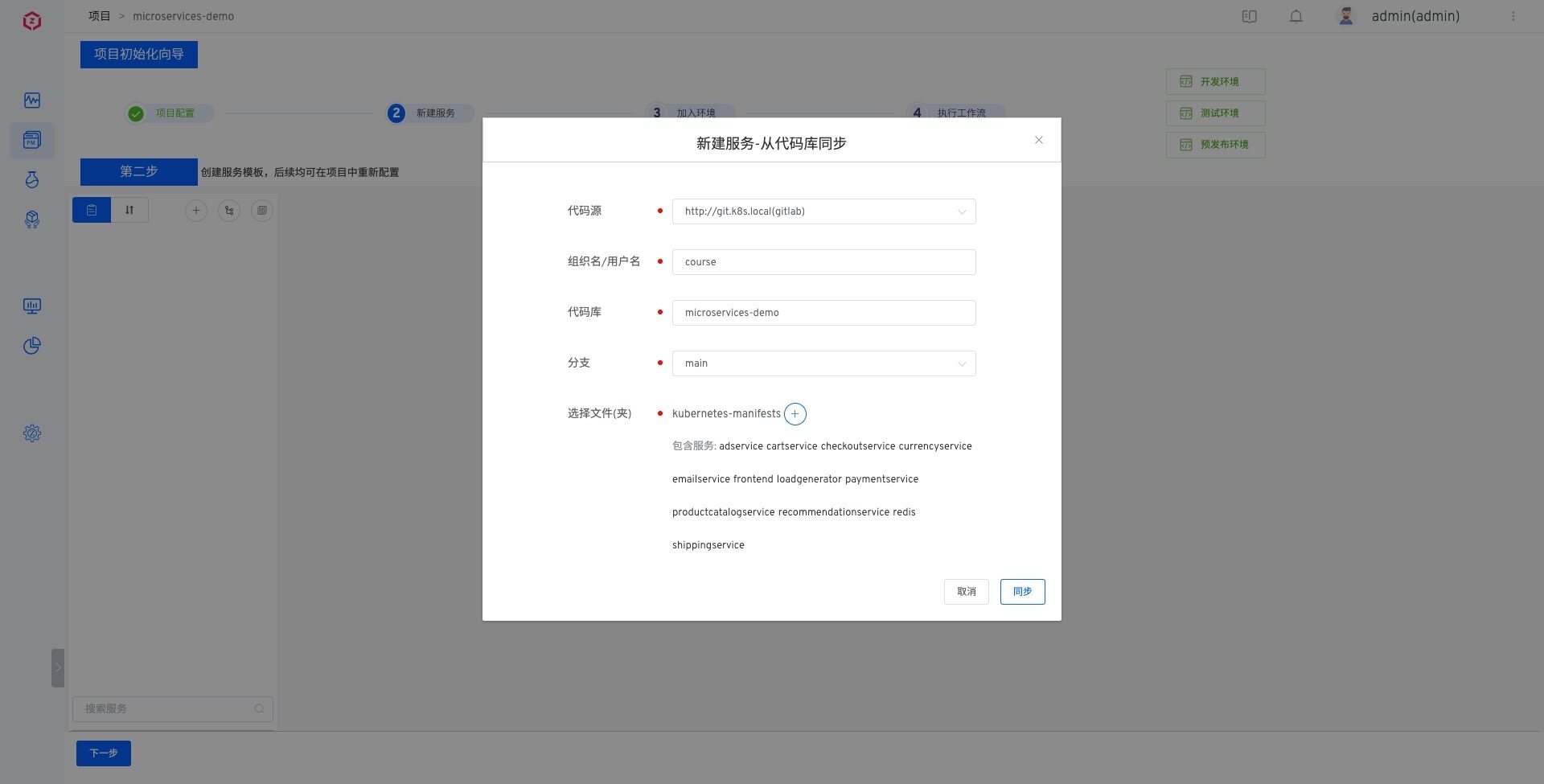
Task: Open the code source dropdown
Action: (x=823, y=211)
